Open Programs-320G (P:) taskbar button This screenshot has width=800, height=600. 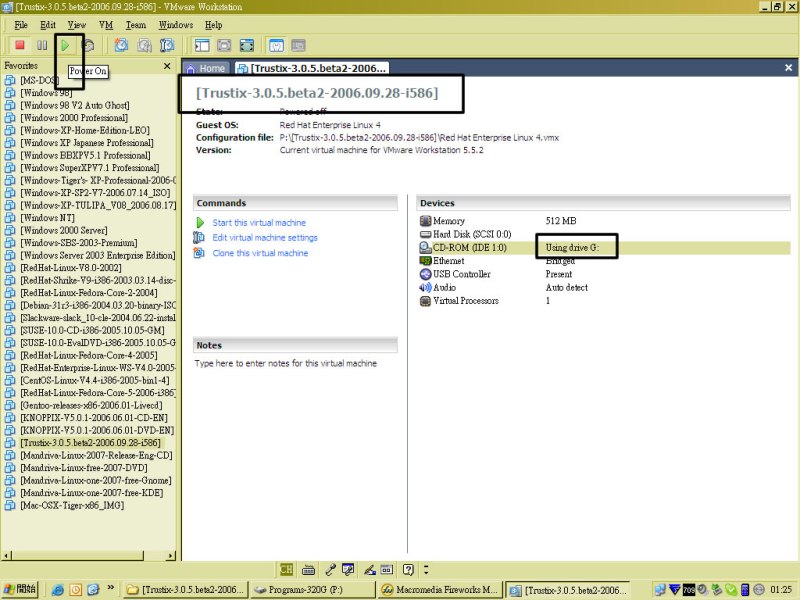pyautogui.click(x=312, y=590)
